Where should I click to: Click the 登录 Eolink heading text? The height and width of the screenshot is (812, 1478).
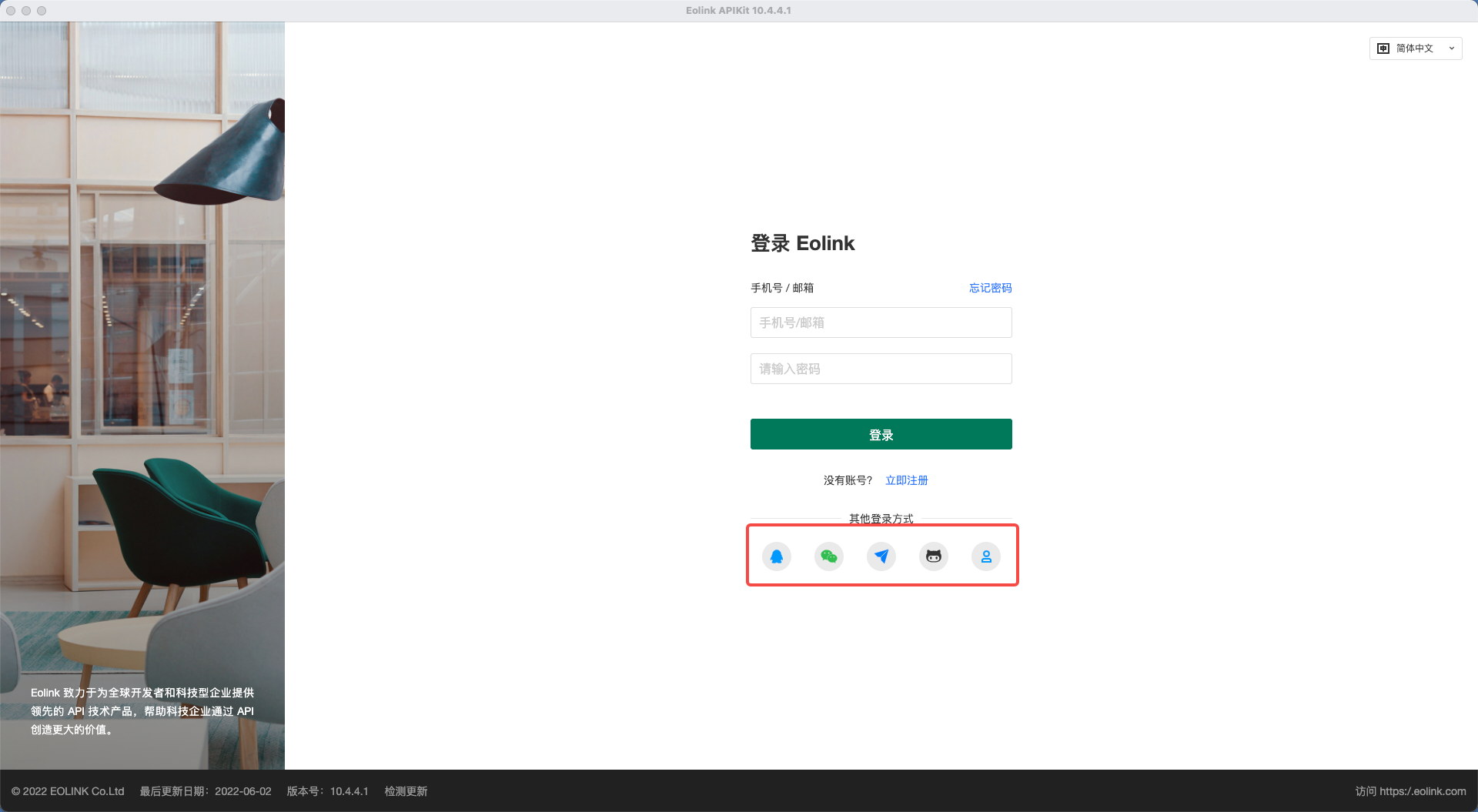coord(803,243)
